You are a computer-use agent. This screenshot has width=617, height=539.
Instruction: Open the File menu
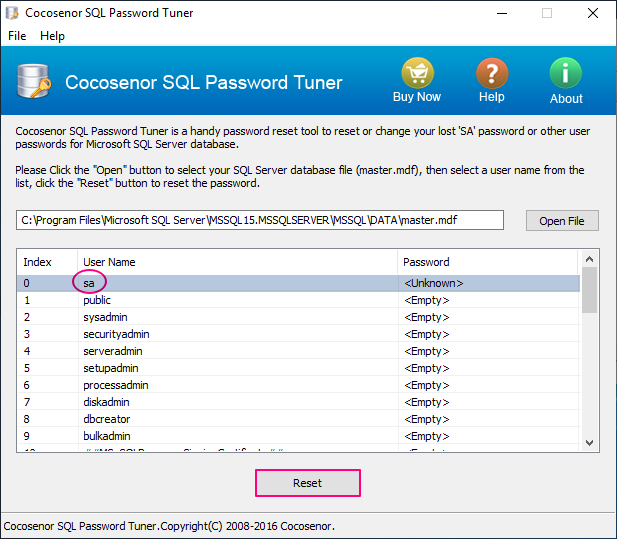(x=17, y=36)
